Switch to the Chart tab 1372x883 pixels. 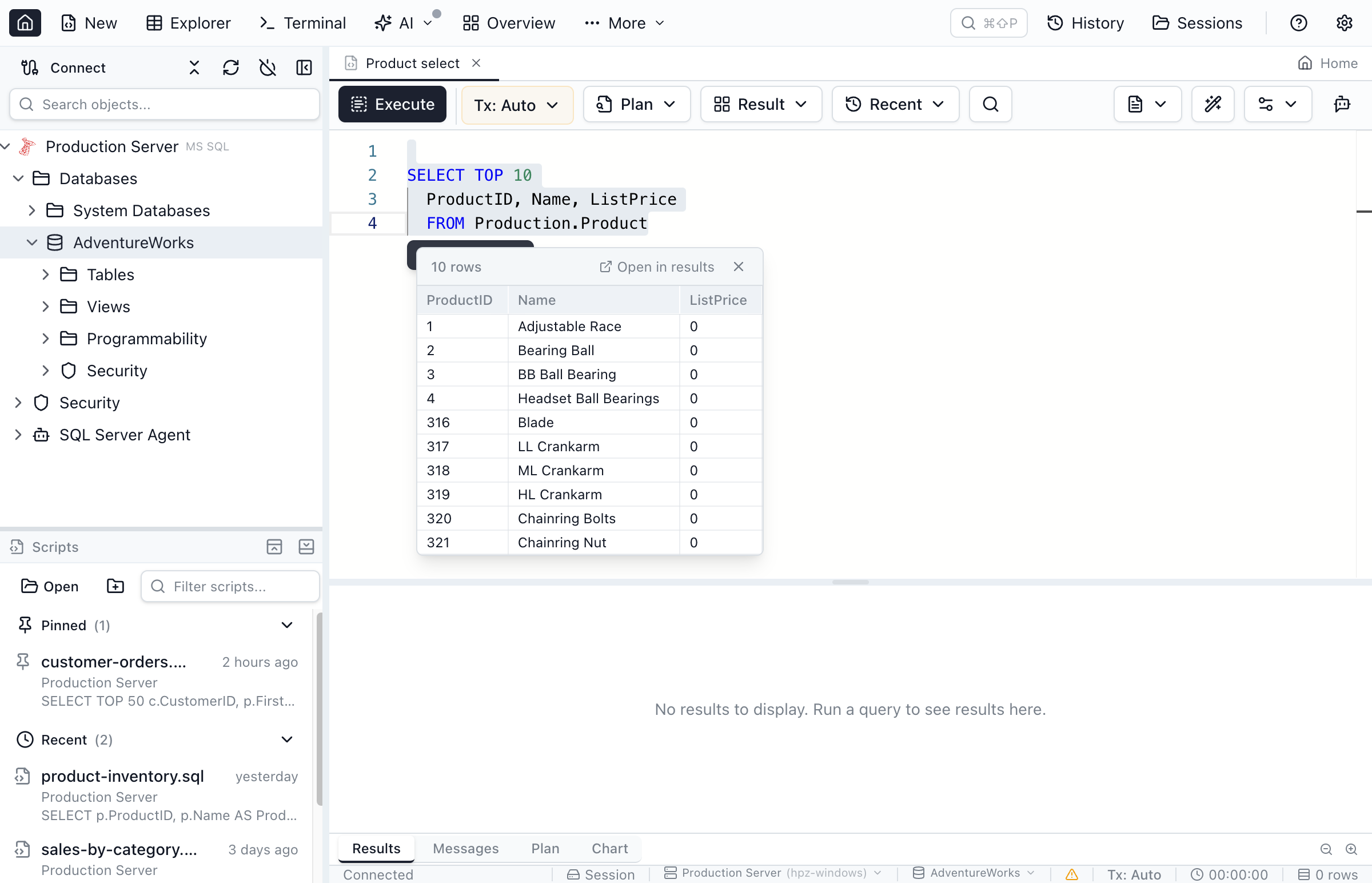[610, 849]
